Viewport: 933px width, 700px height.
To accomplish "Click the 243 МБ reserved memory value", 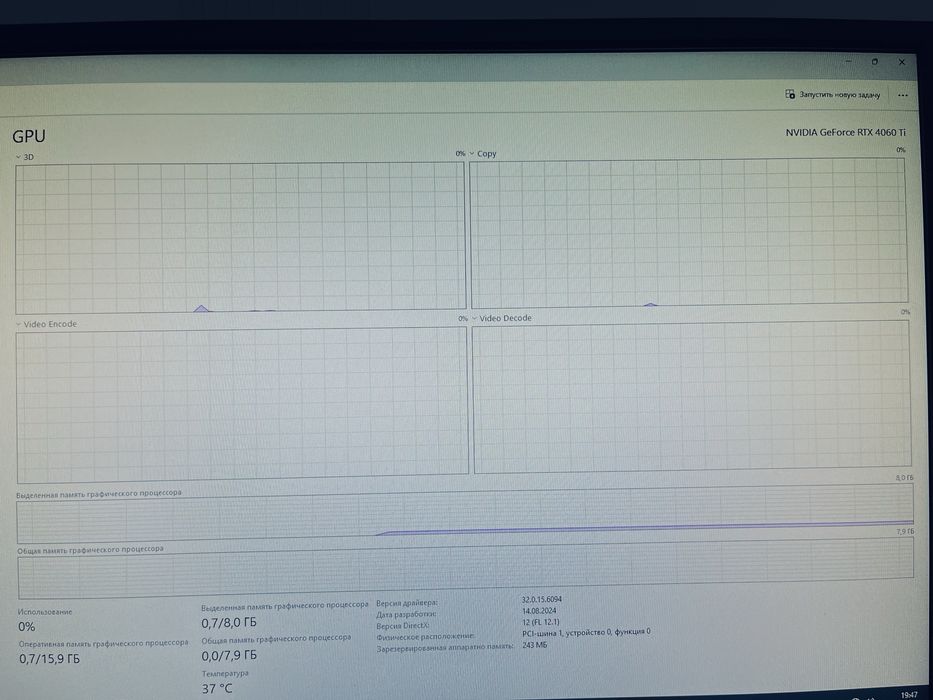I will point(534,645).
